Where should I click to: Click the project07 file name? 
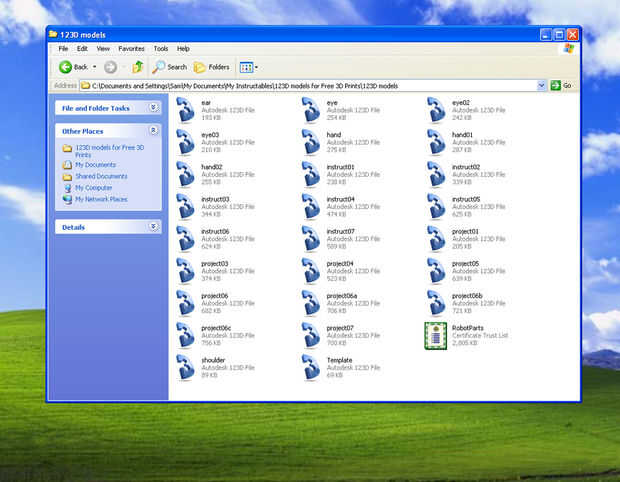tap(340, 328)
